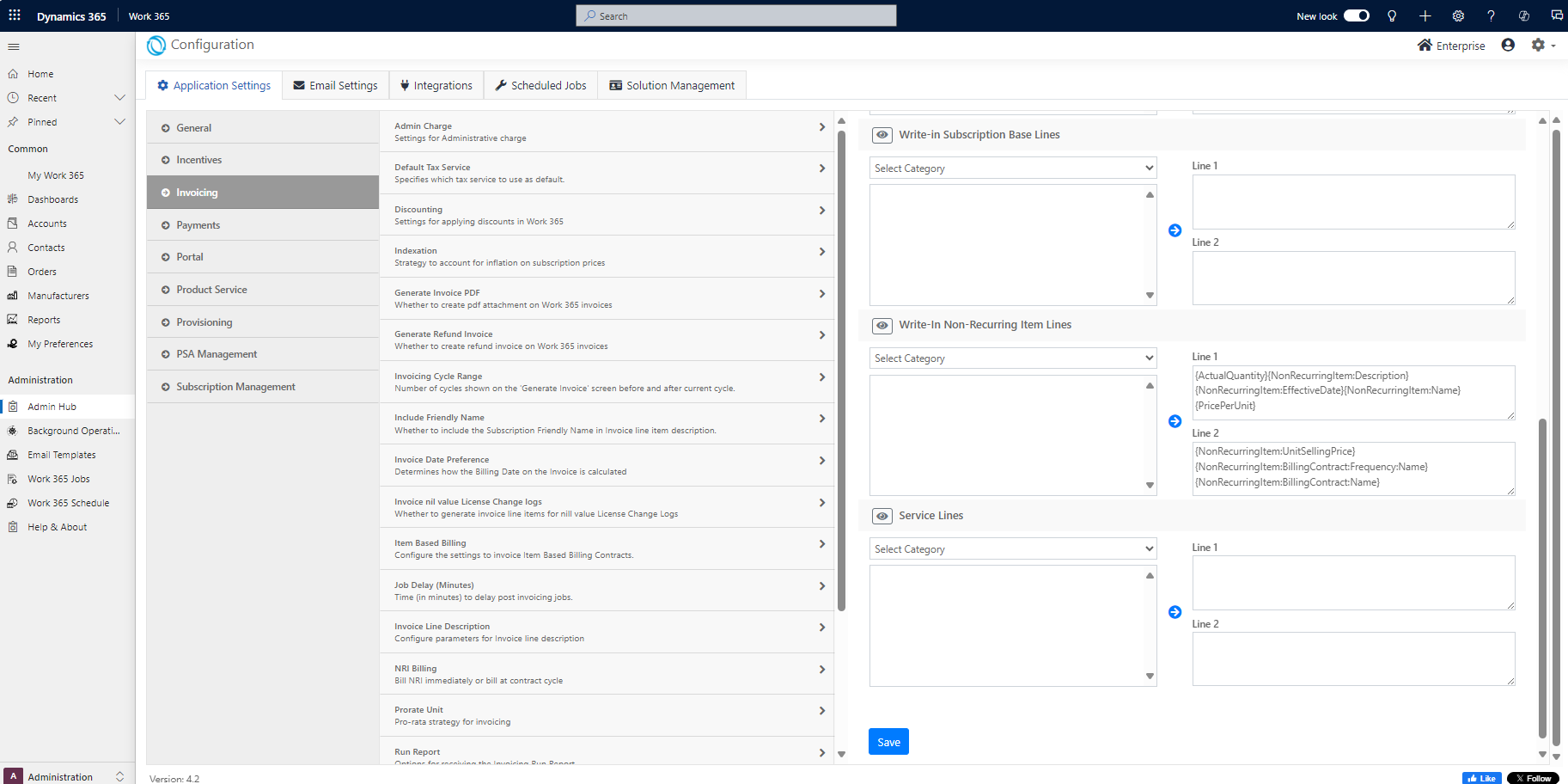The image size is (1568, 784).
Task: Open the question mark Help icon
Action: (1491, 15)
